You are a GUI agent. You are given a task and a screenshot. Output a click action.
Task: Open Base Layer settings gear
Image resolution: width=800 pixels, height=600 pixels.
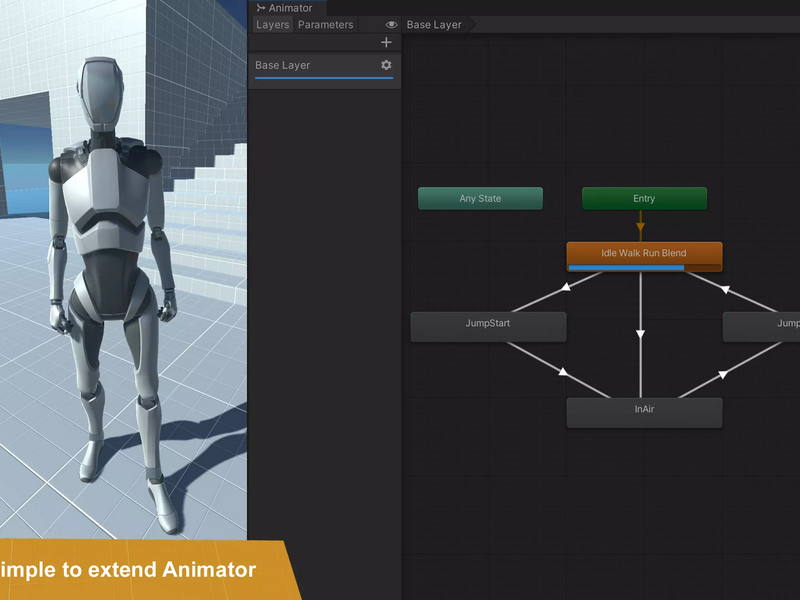click(x=386, y=65)
